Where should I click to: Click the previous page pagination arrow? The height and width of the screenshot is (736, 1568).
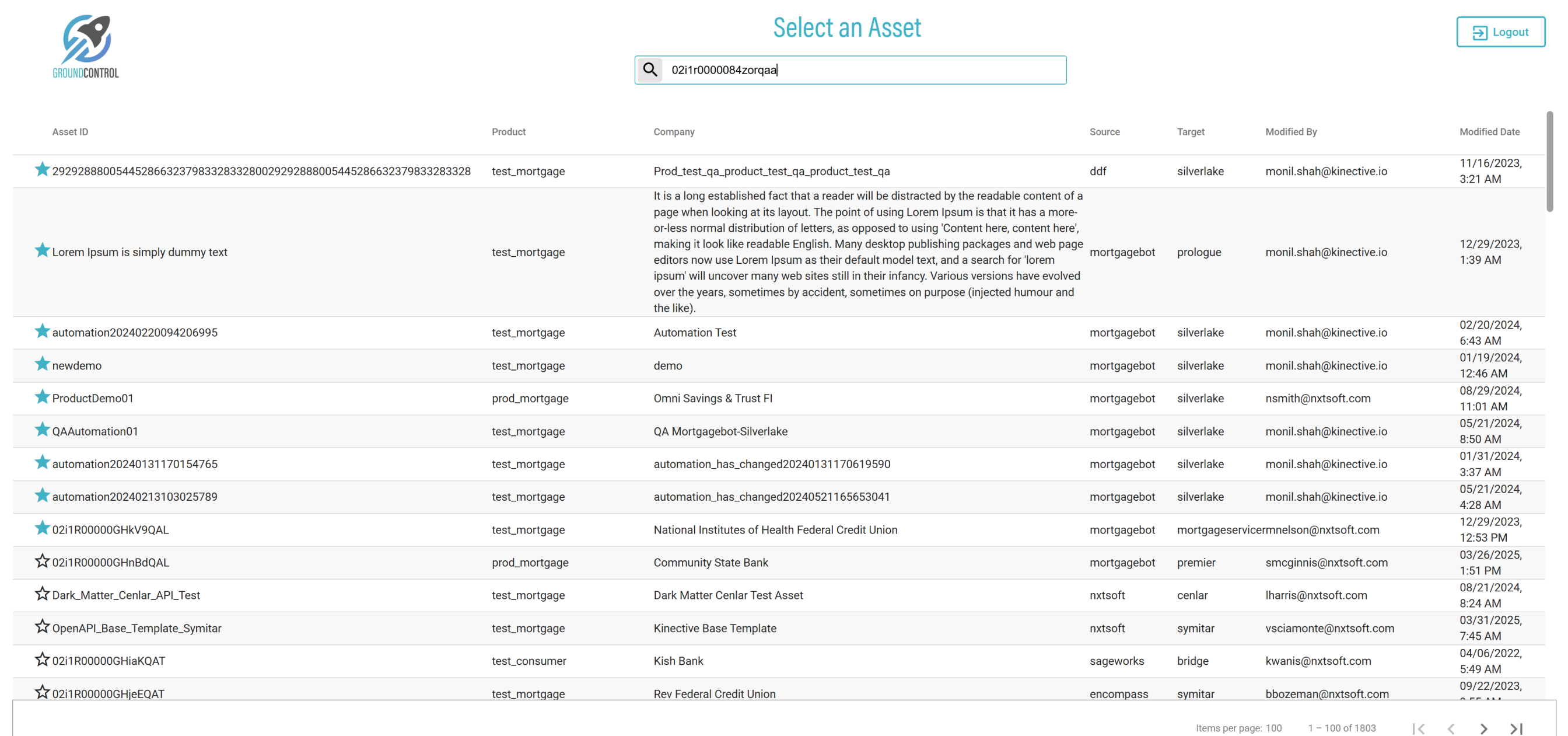pos(1451,728)
